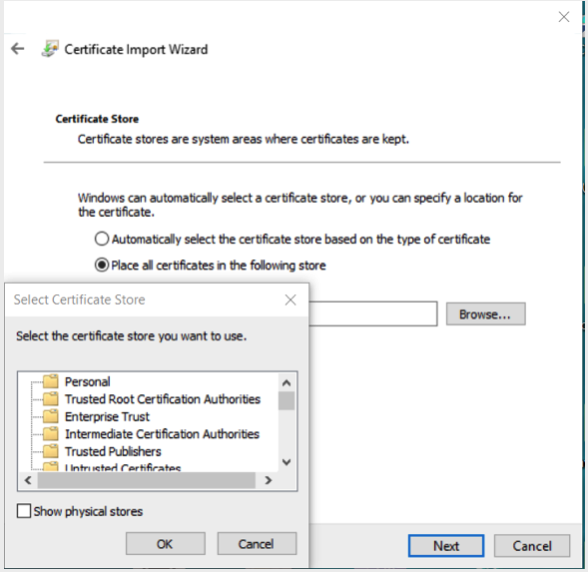Go back using the wizard back arrow
This screenshot has height=572, width=588.
click(18, 49)
